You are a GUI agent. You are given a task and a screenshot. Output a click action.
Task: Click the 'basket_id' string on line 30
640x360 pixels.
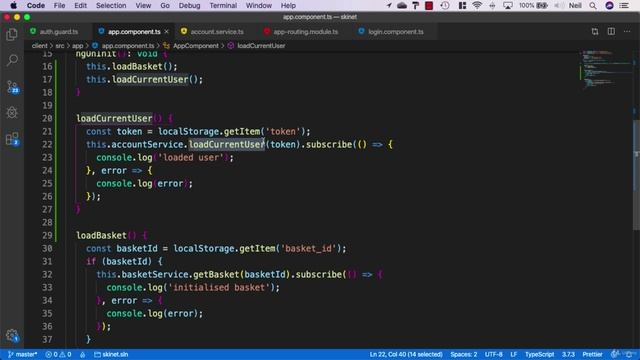pos(310,249)
